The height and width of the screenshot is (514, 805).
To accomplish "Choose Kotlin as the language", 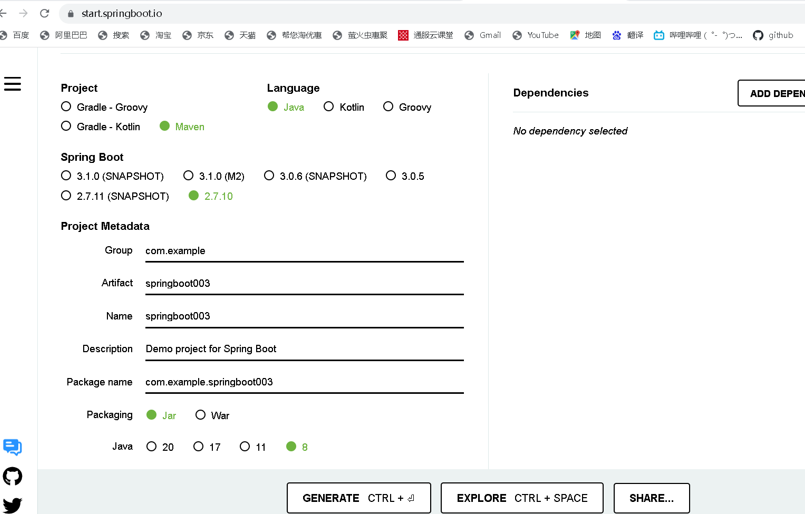I will coord(328,106).
